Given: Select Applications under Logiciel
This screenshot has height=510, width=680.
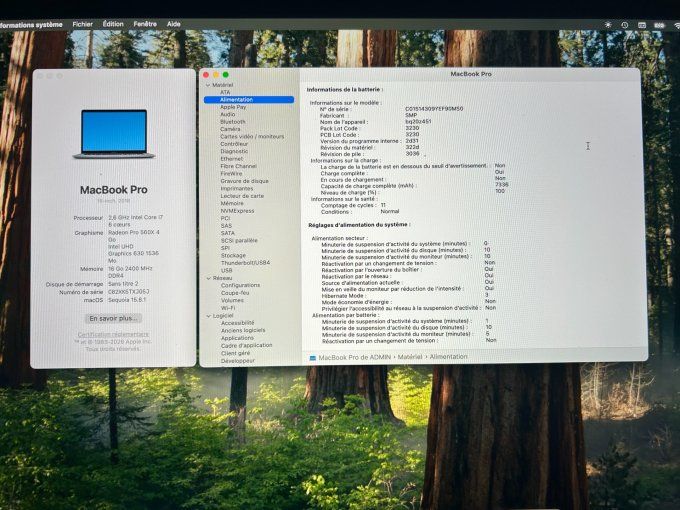Looking at the screenshot, I should 237,338.
